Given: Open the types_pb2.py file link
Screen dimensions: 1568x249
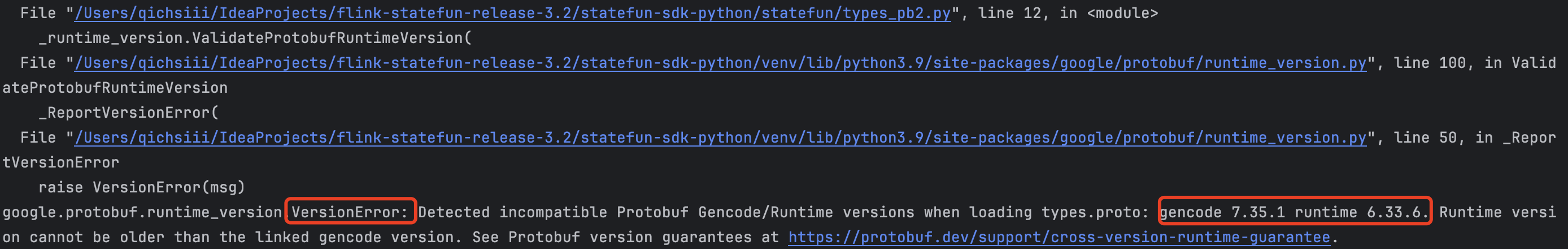Looking at the screenshot, I should pos(512,13).
